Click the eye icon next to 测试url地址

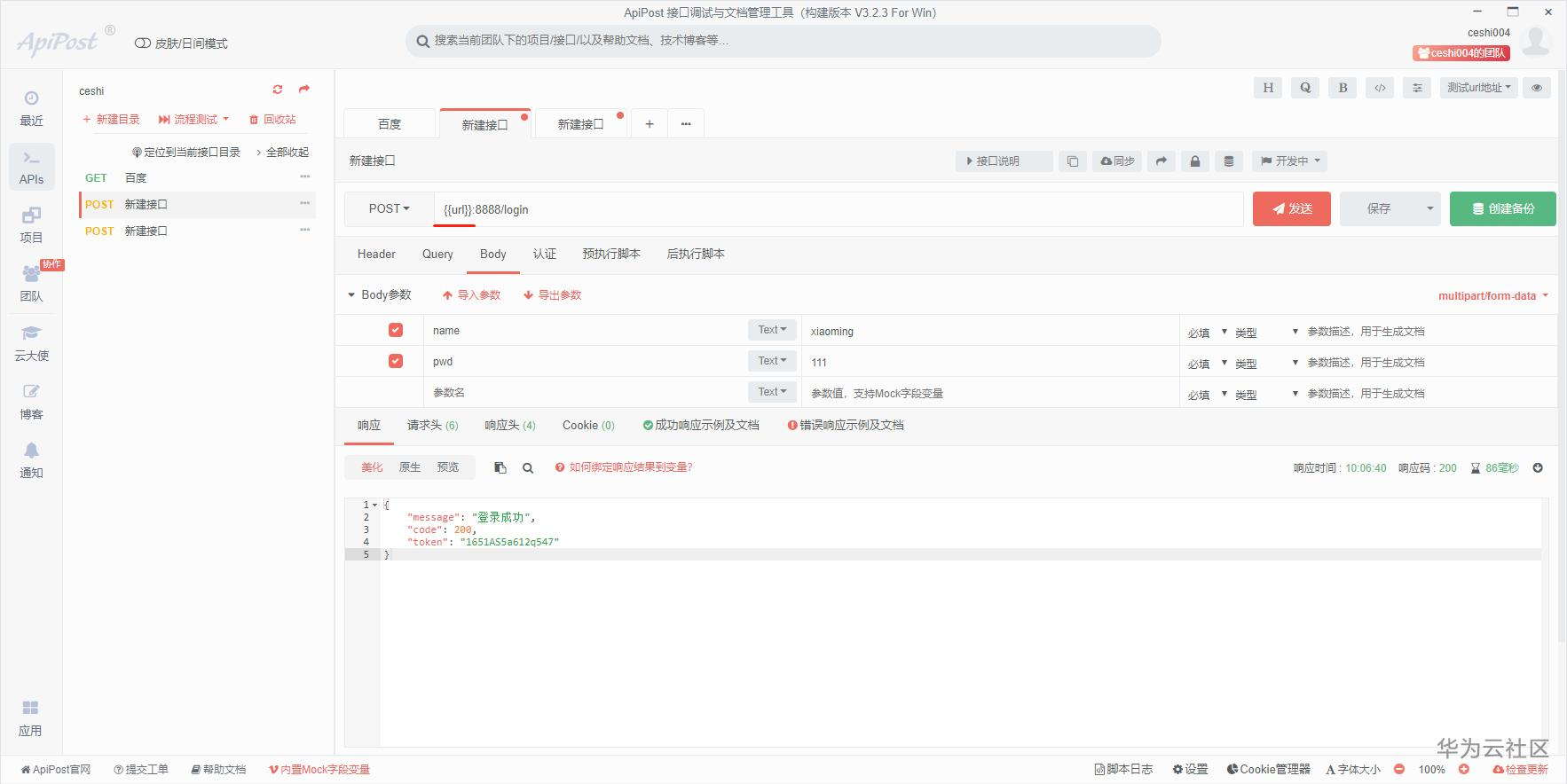click(x=1537, y=88)
